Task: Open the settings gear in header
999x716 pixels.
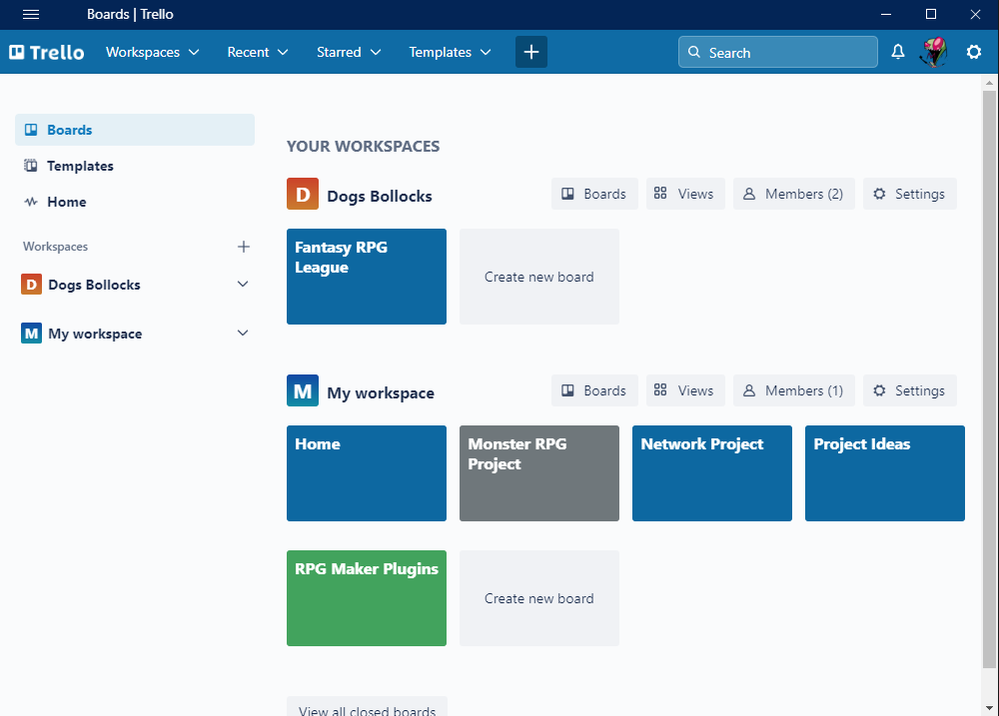Action: 974,52
